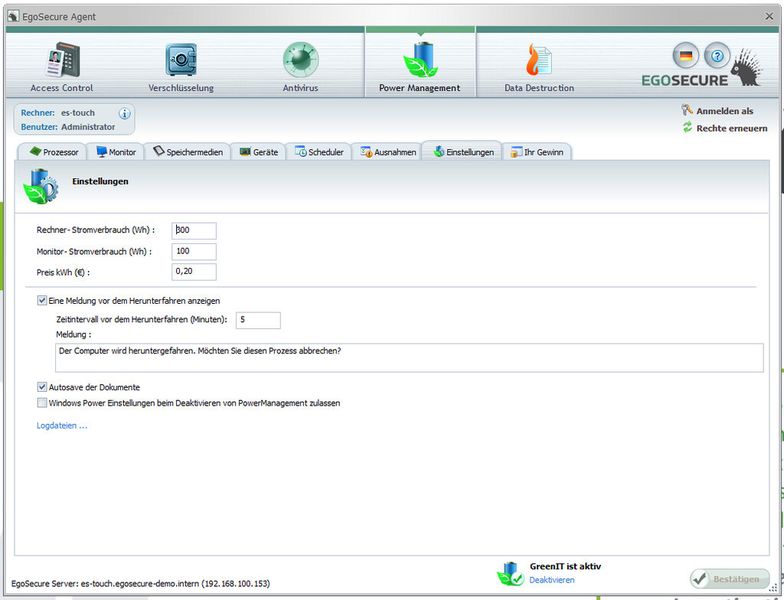Image resolution: width=784 pixels, height=600 pixels.
Task: Open the Antivirus module
Action: click(300, 66)
